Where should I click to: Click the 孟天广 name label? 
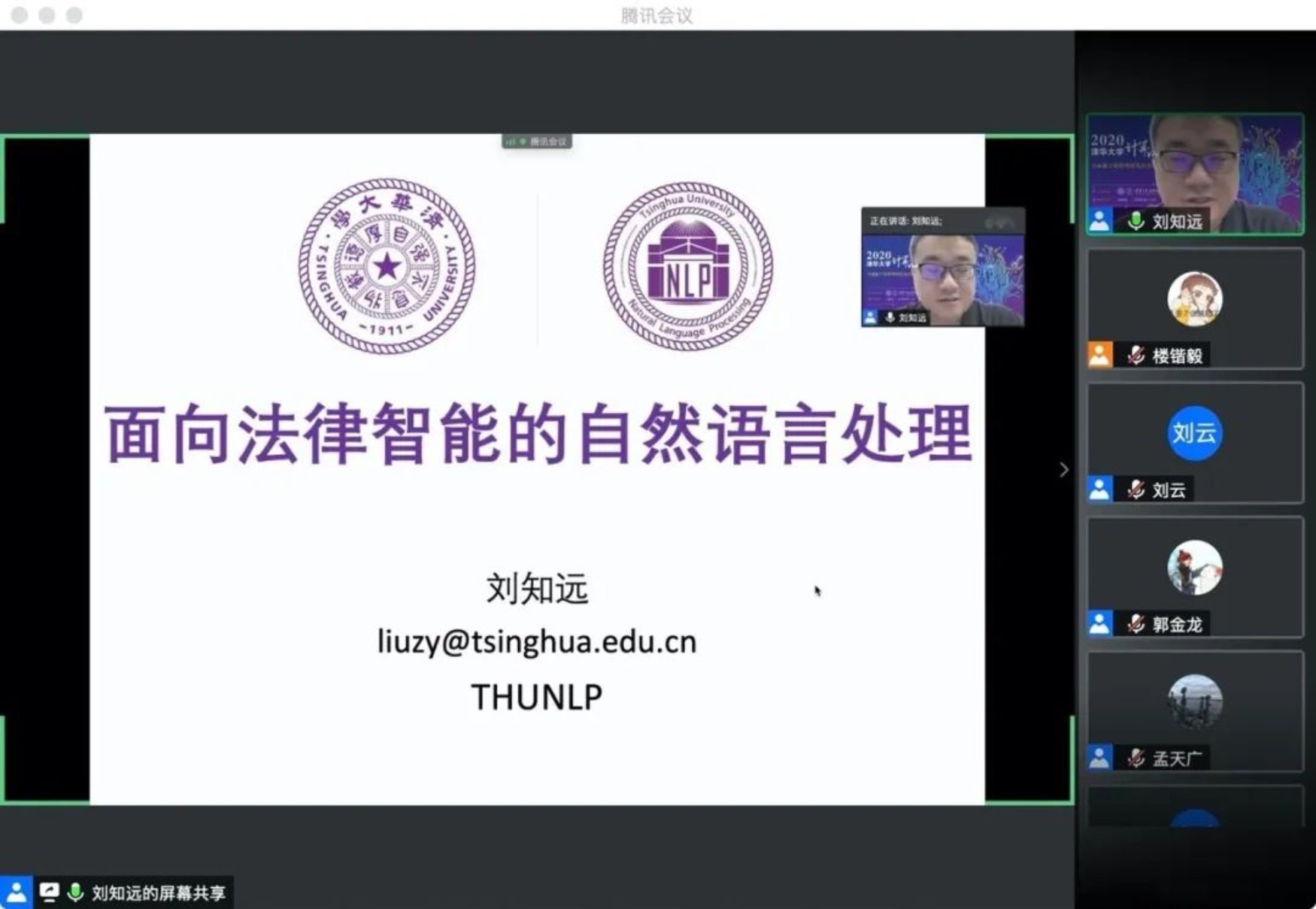[1177, 759]
